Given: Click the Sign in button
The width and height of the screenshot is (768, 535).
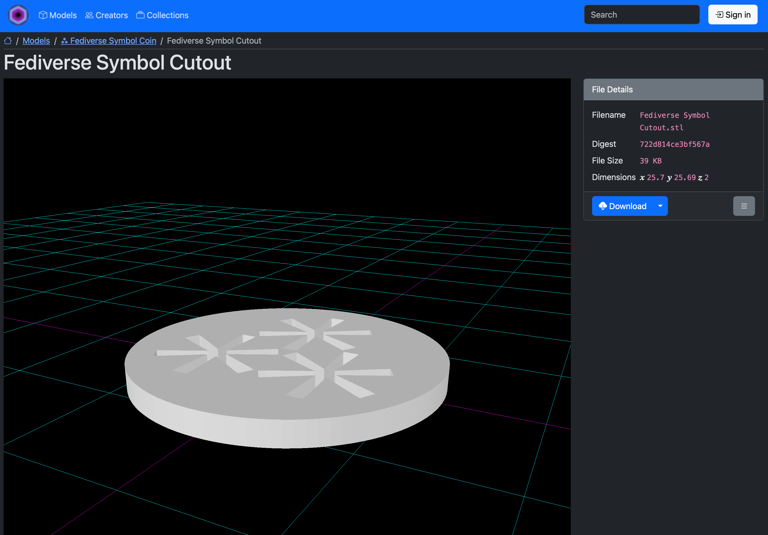Looking at the screenshot, I should pyautogui.click(x=733, y=15).
